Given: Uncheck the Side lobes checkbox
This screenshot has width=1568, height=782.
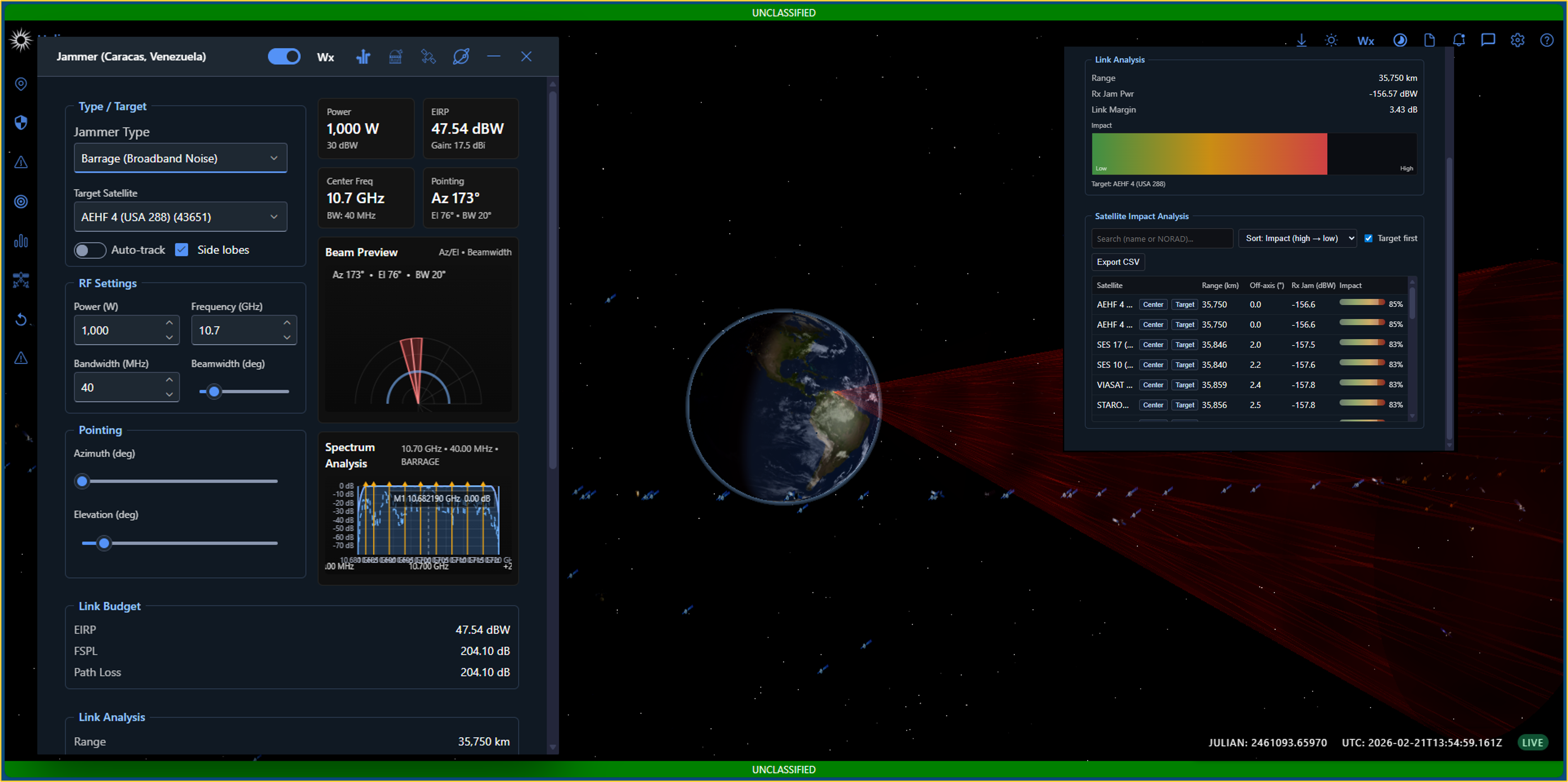Looking at the screenshot, I should (181, 250).
